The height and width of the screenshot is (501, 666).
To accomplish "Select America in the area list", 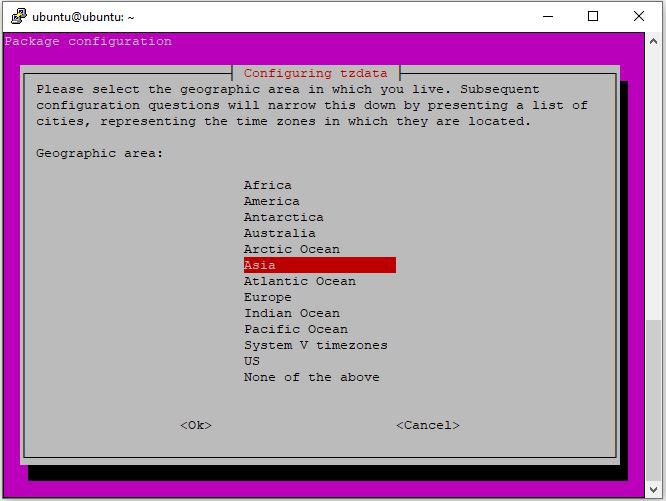I will pyautogui.click(x=272, y=201).
